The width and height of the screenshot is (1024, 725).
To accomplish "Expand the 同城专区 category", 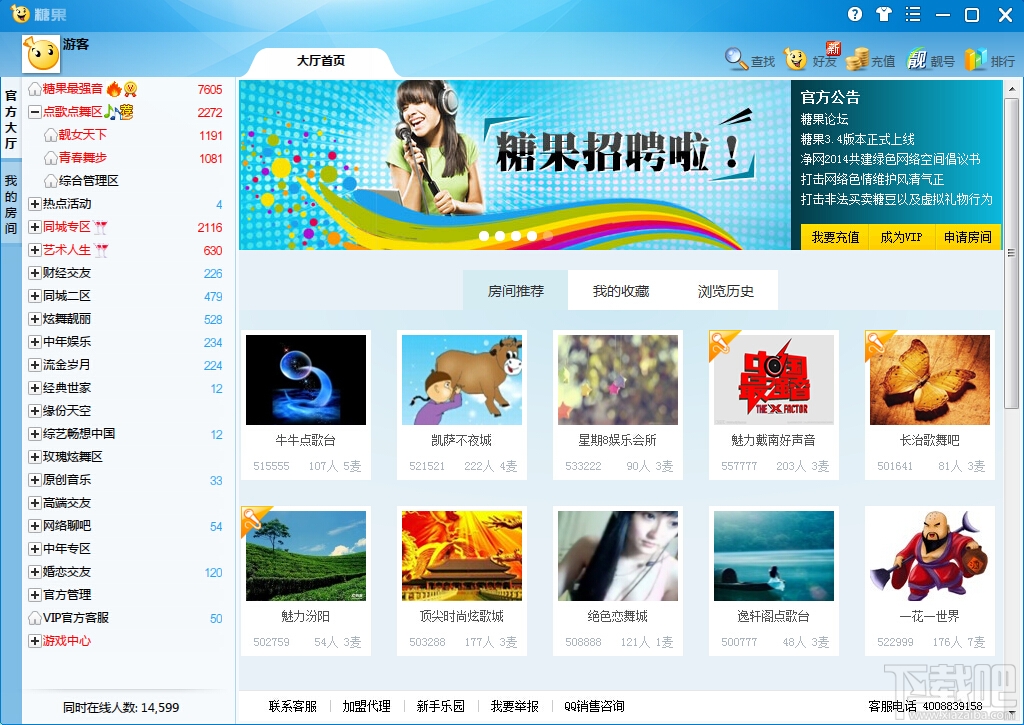I will pos(35,227).
